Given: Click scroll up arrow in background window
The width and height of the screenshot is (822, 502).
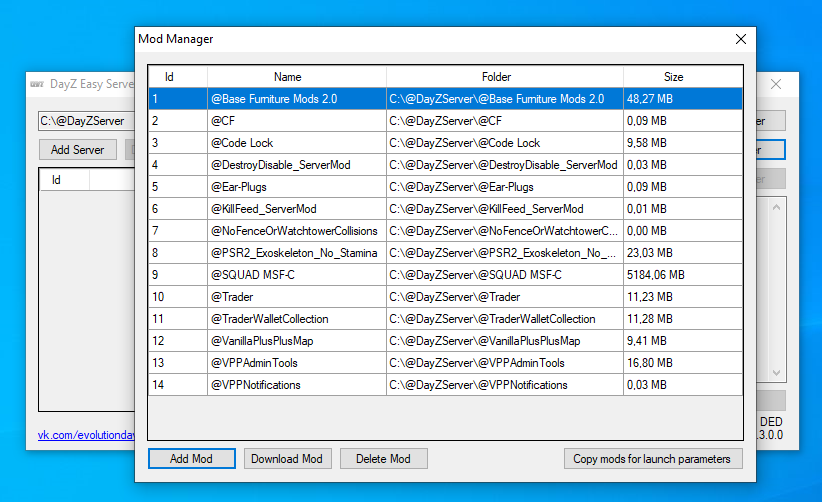Looking at the screenshot, I should 776,208.
